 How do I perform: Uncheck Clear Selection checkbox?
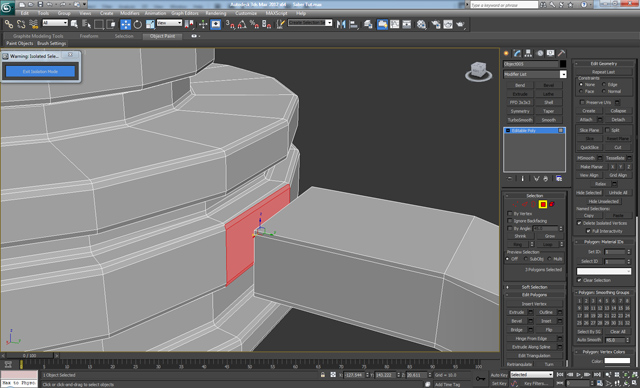pos(579,280)
